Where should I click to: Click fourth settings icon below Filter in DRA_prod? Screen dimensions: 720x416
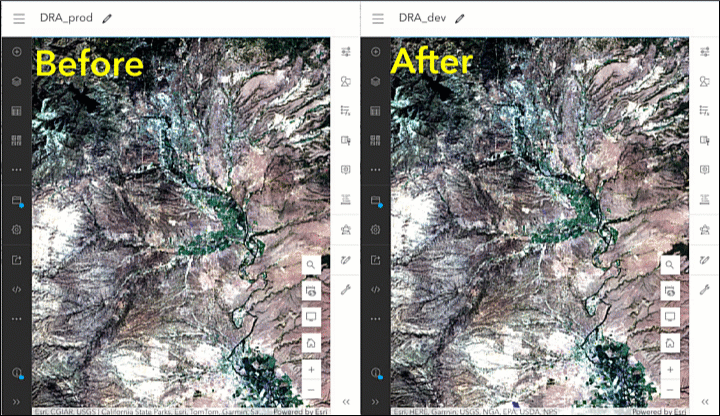click(346, 140)
